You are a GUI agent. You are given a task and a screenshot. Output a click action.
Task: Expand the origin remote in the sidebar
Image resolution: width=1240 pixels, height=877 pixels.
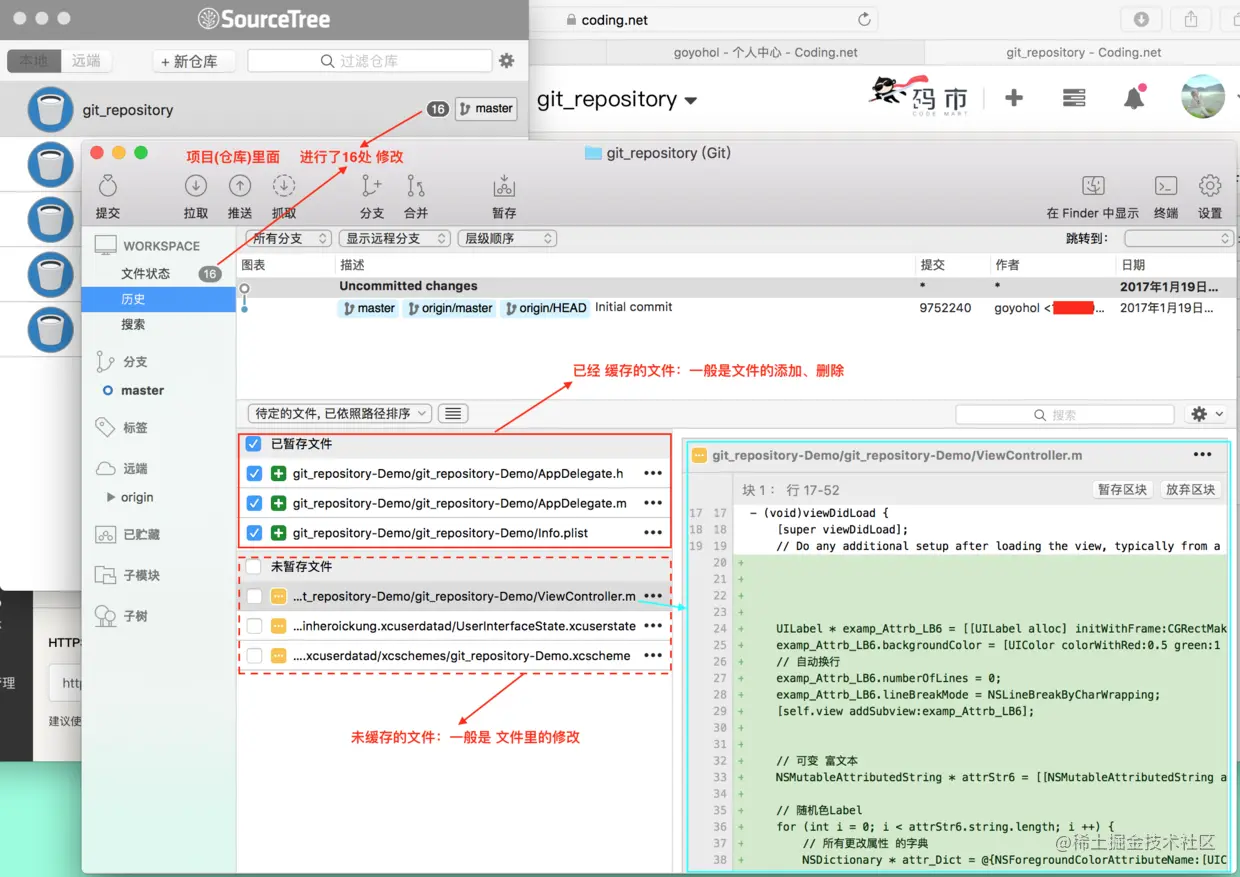click(x=110, y=497)
